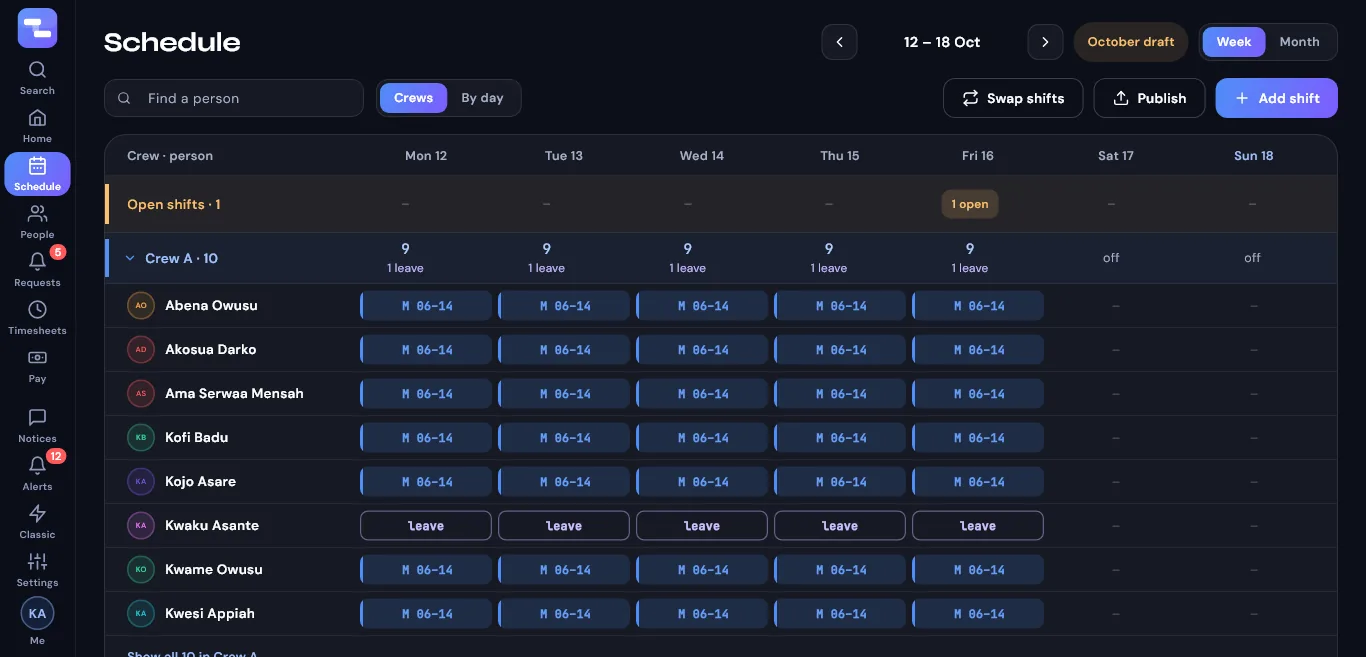The image size is (1366, 657).
Task: Go to Home in sidebar
Action: pos(37,126)
